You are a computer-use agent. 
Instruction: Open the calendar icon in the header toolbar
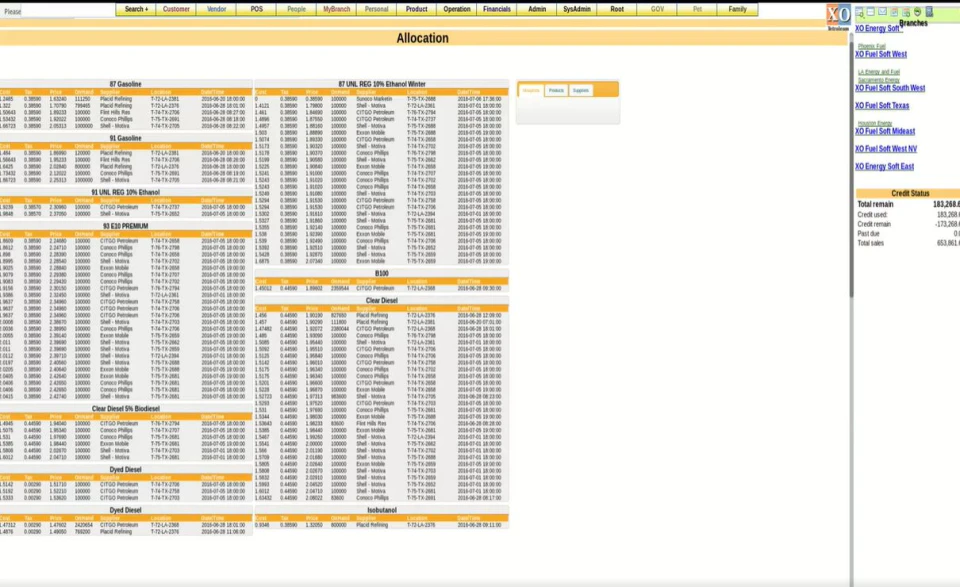click(x=894, y=12)
